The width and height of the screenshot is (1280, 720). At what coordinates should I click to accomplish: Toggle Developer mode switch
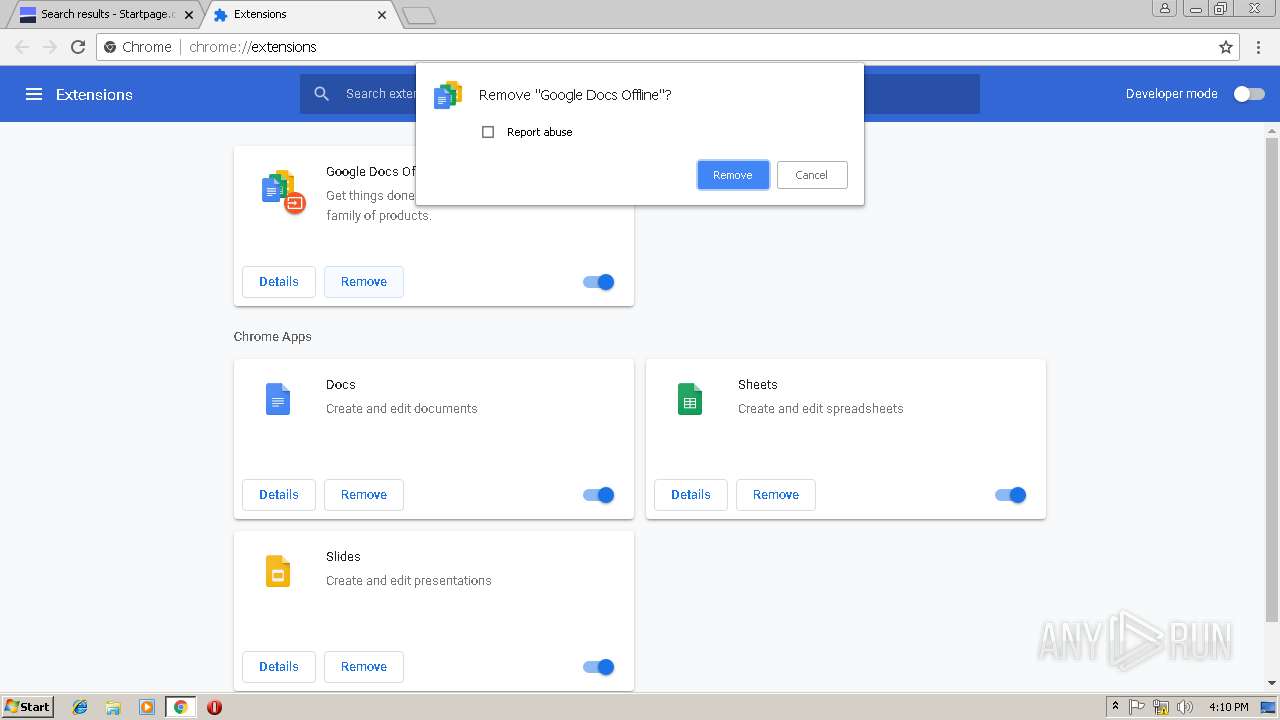tap(1248, 94)
